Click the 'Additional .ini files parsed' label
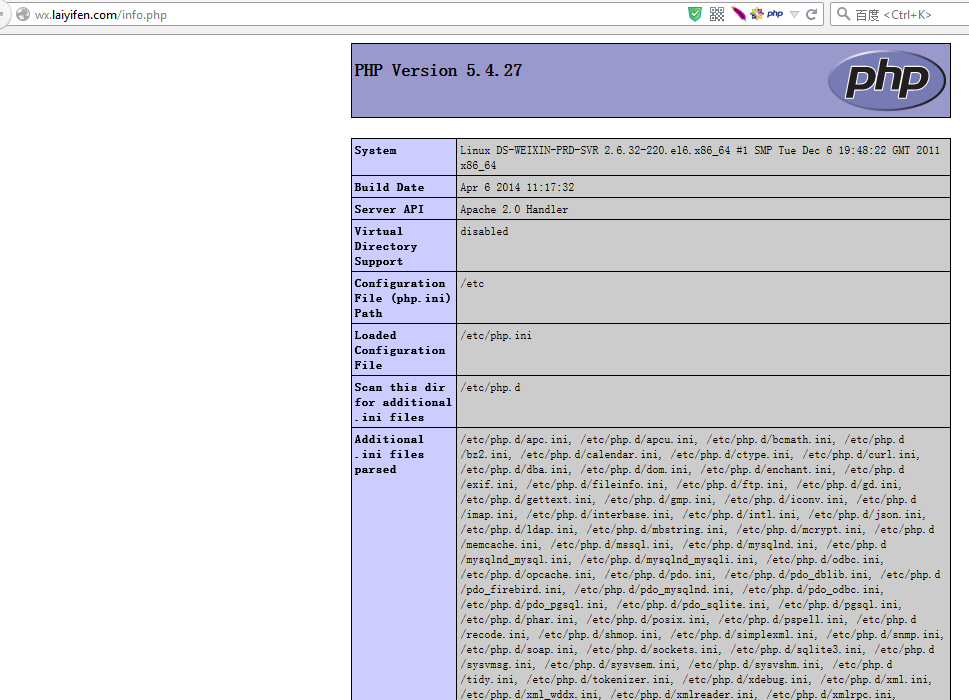Screen dimensions: 969x700 pos(389,454)
